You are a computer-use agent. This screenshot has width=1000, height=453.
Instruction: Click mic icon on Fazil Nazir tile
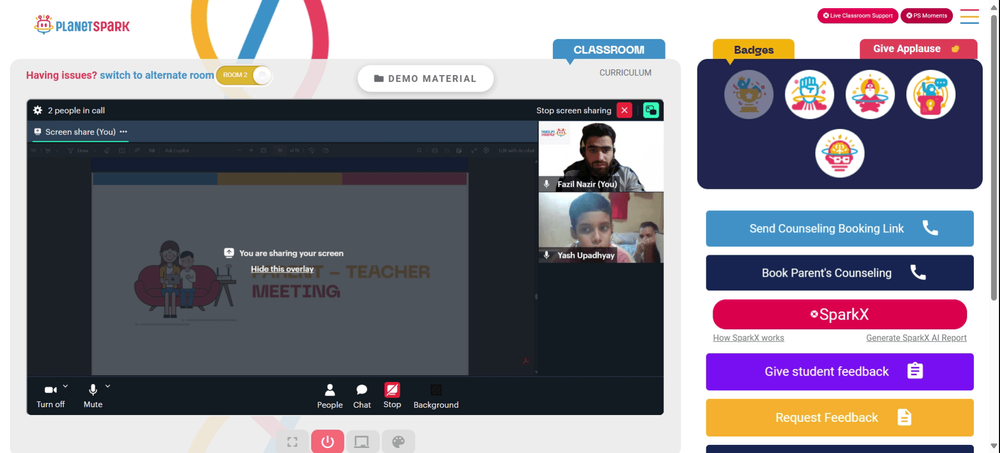click(547, 184)
